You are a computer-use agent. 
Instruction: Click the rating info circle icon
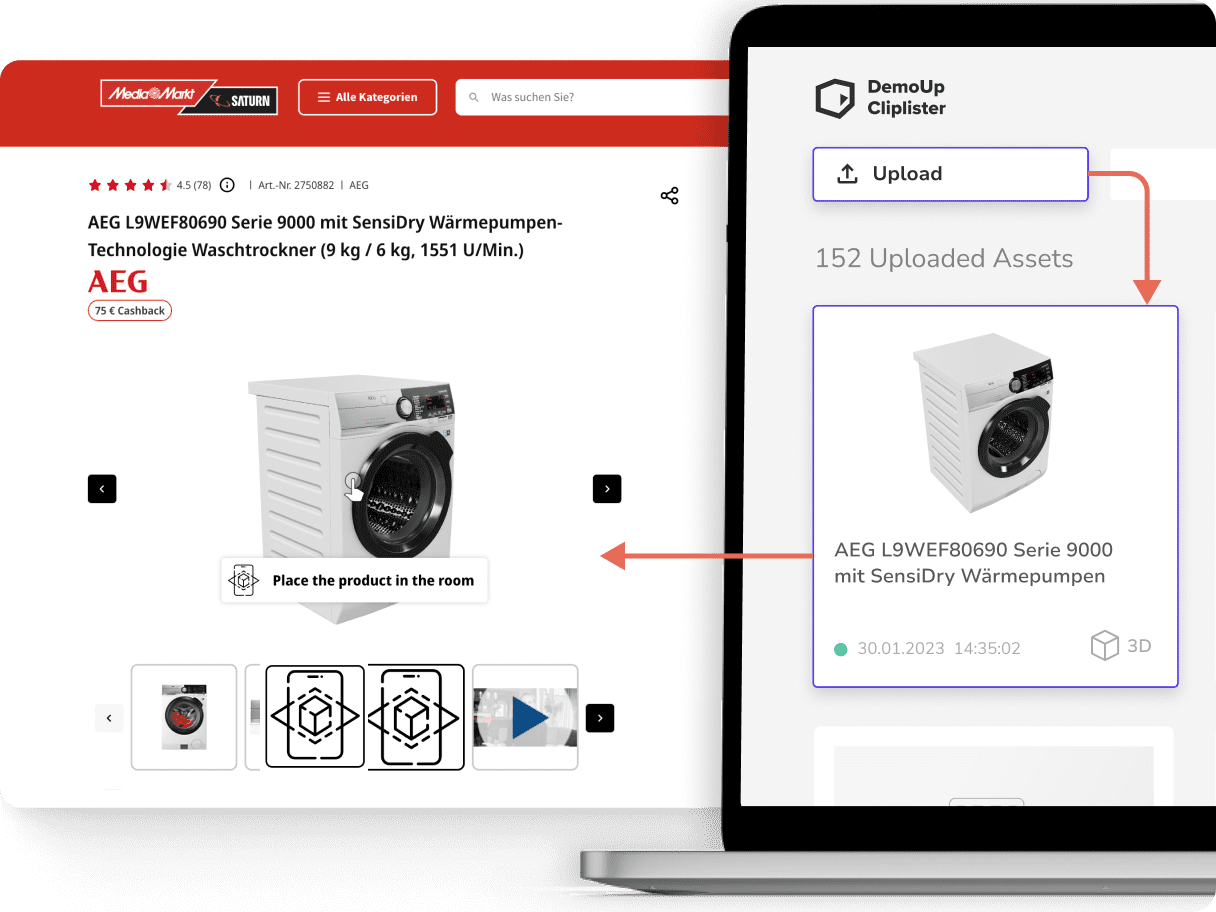click(x=227, y=185)
